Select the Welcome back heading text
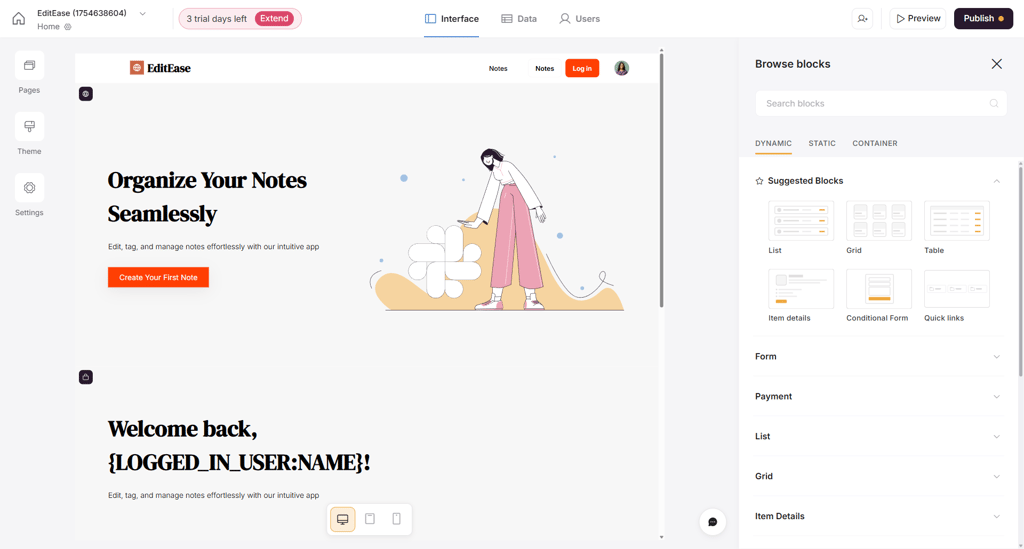 pyautogui.click(x=239, y=446)
